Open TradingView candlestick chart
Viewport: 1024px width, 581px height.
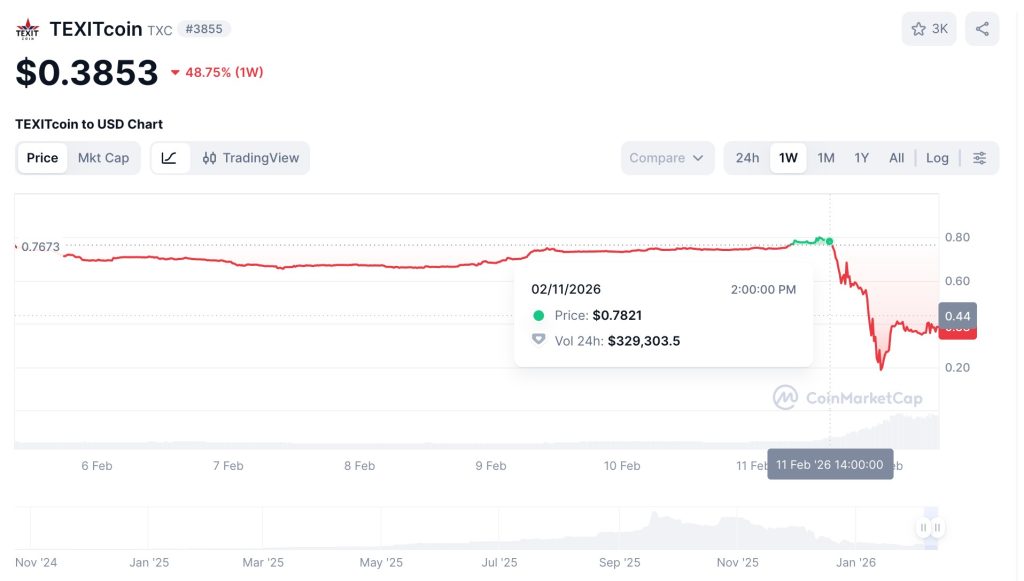tap(251, 158)
